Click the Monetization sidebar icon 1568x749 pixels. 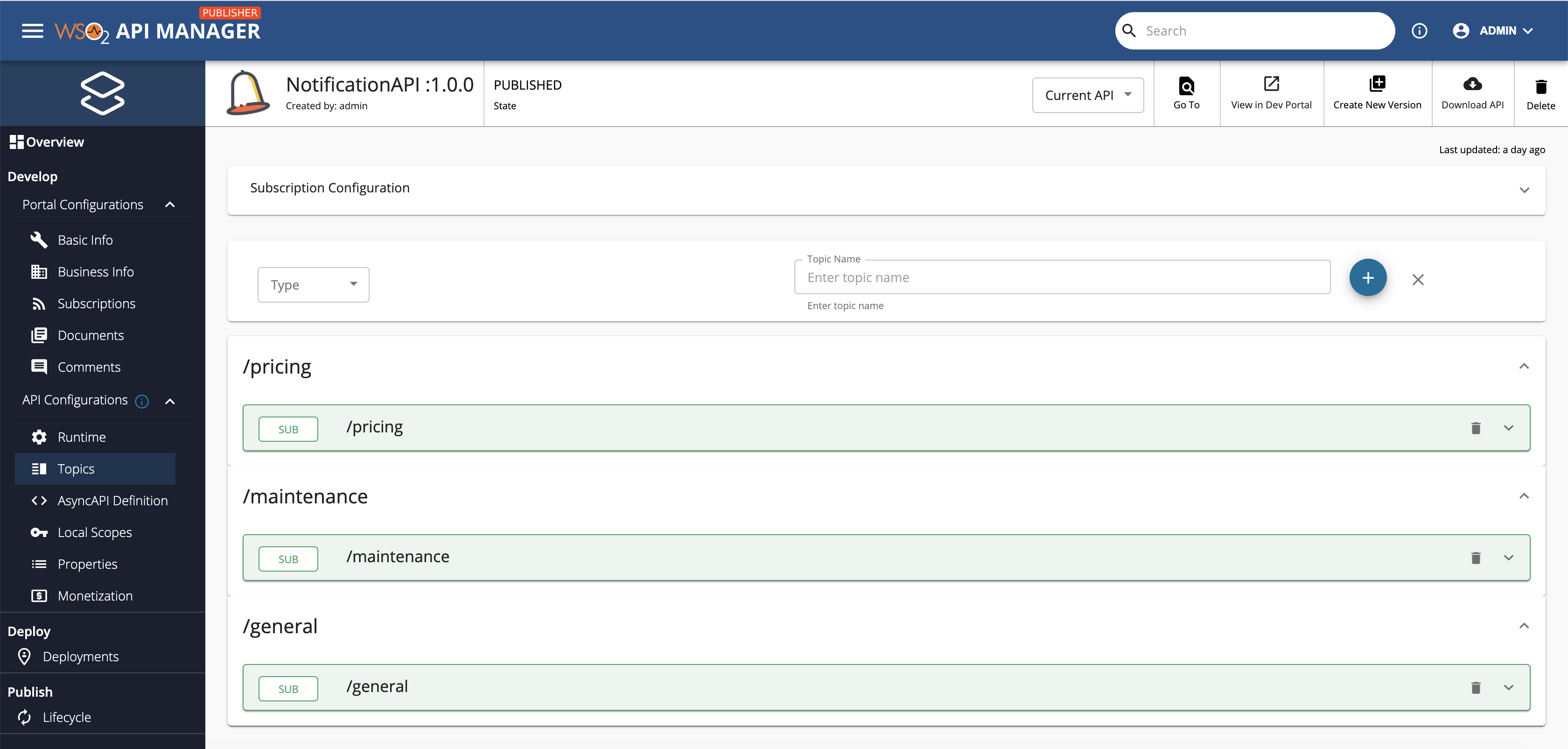point(39,595)
